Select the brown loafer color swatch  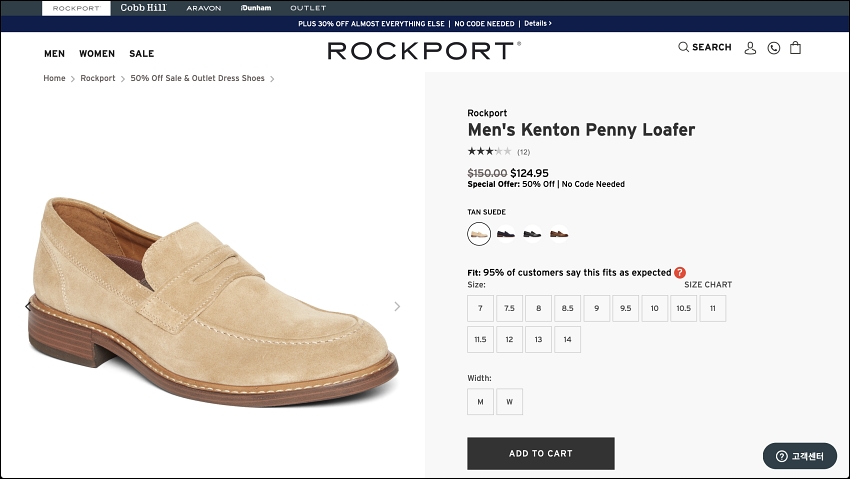[x=559, y=234]
